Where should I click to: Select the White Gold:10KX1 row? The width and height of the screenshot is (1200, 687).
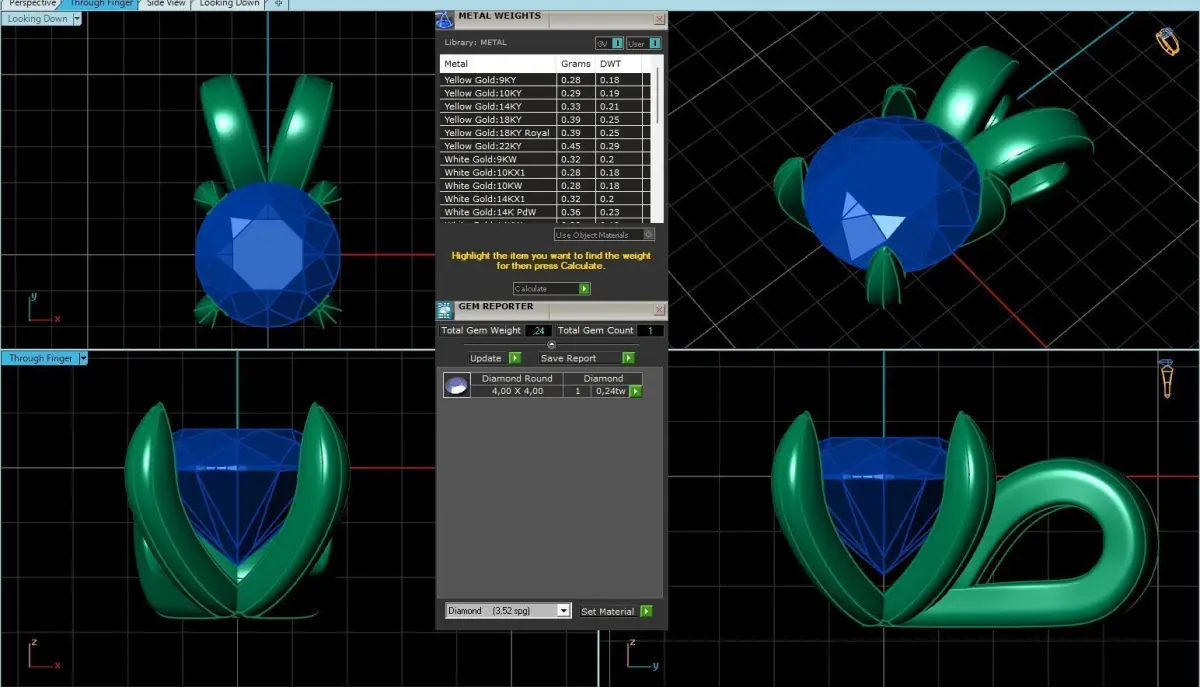tap(545, 172)
